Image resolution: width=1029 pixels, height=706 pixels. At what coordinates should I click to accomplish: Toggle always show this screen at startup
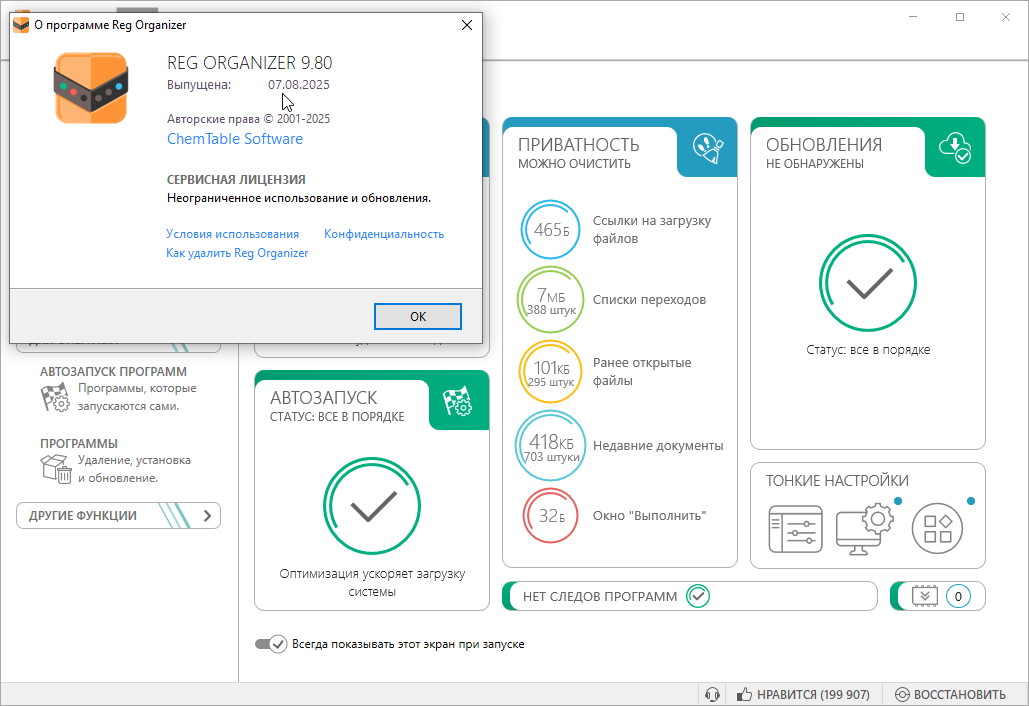271,644
